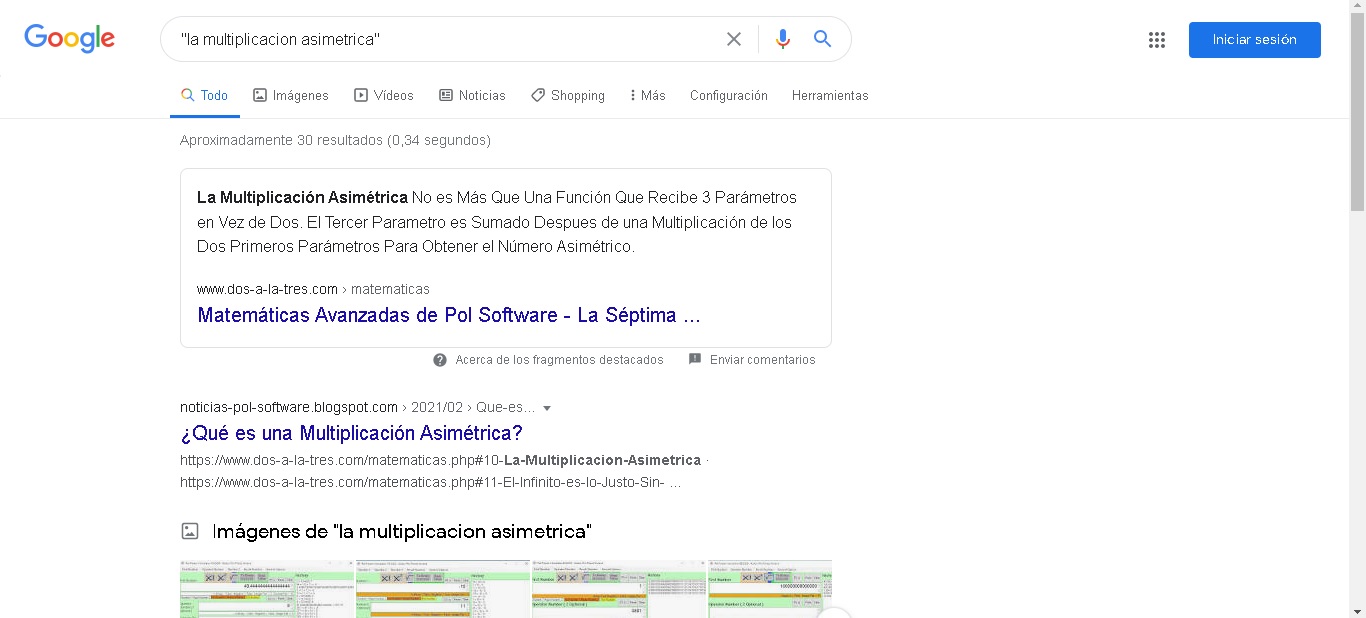
Task: Open the Matemáticas Avanzadas de Pol Software link
Action: [x=448, y=315]
